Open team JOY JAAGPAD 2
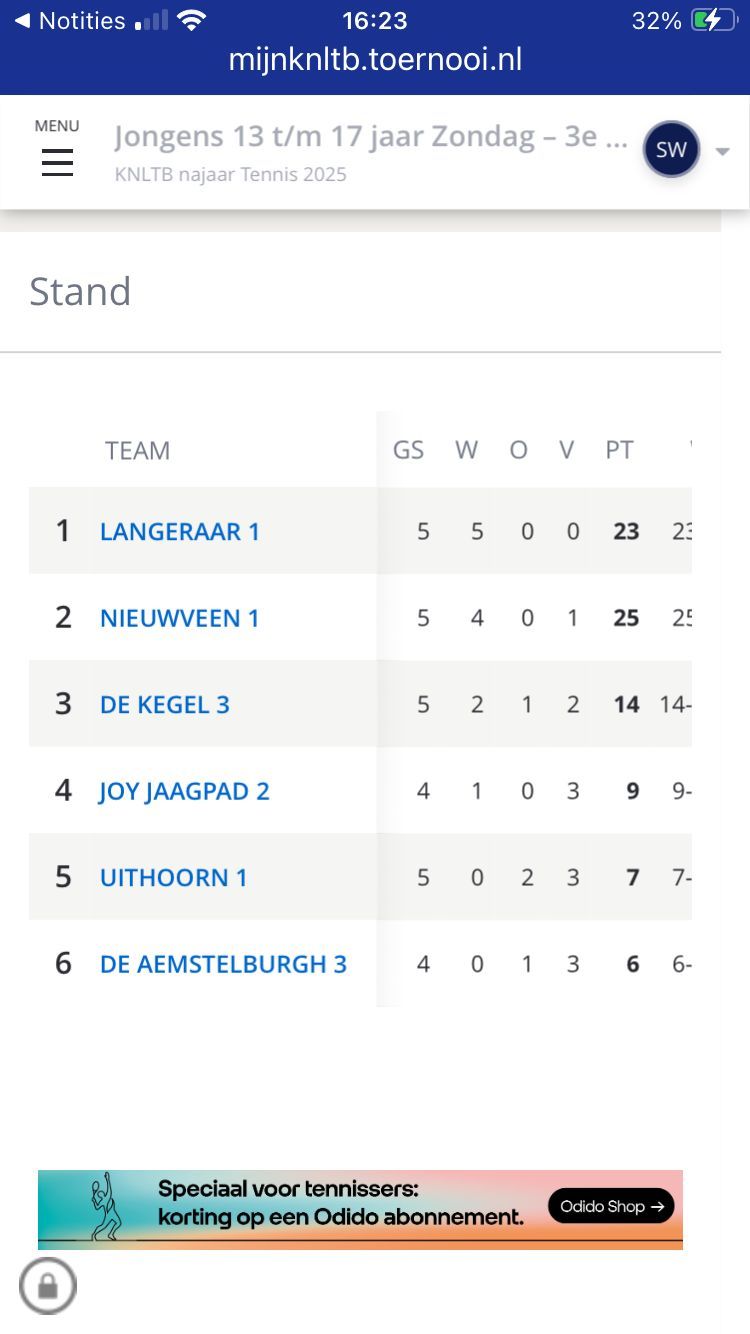 pos(185,791)
